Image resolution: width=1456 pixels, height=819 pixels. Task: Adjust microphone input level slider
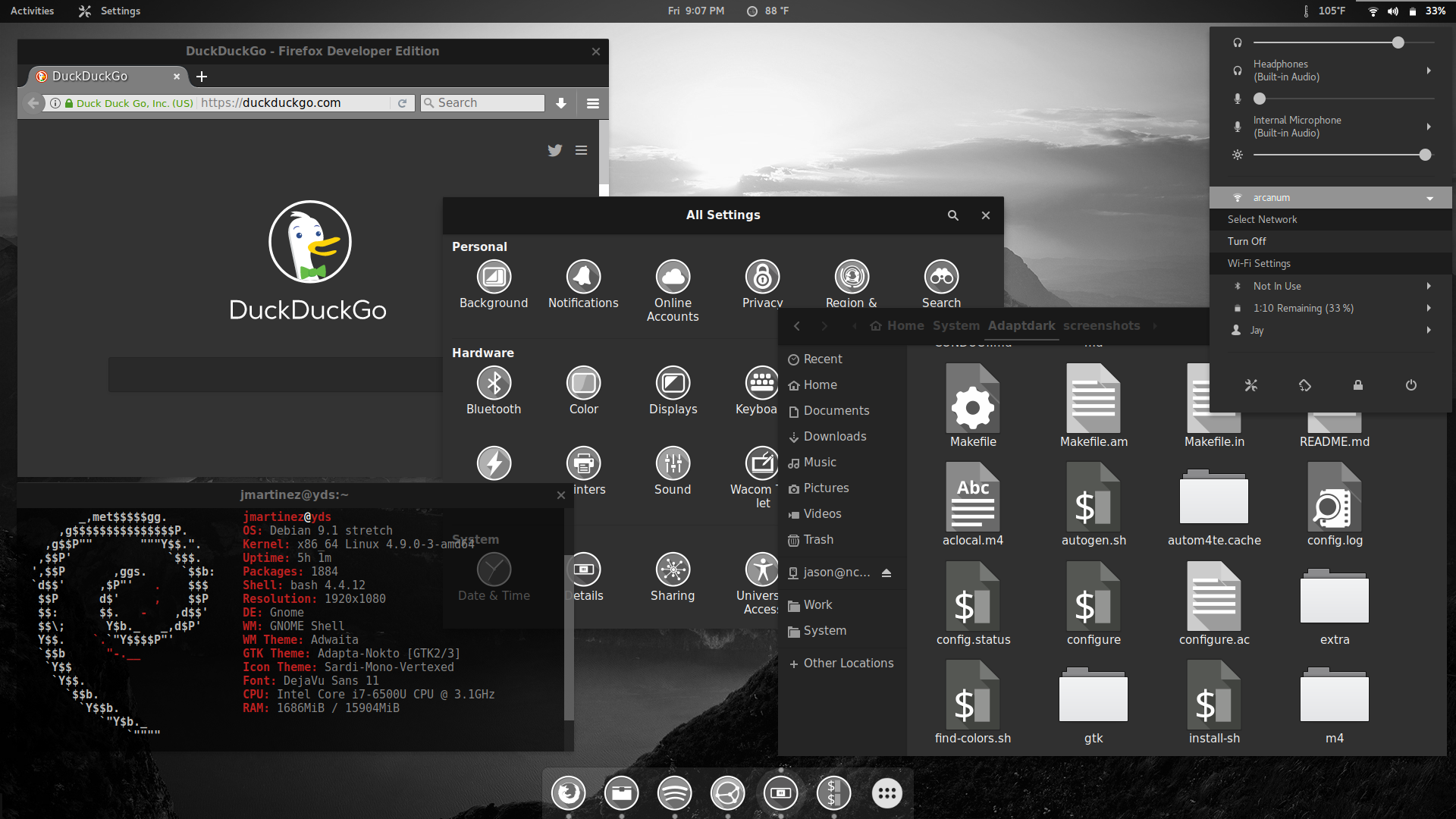pos(1343,99)
